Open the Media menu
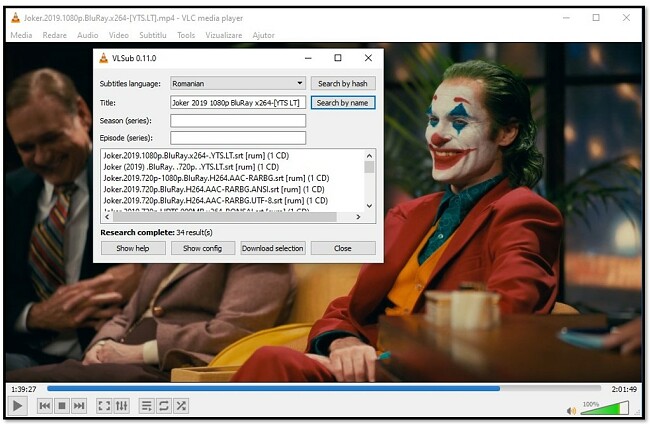Screen dimensions: 650x424 point(21,35)
